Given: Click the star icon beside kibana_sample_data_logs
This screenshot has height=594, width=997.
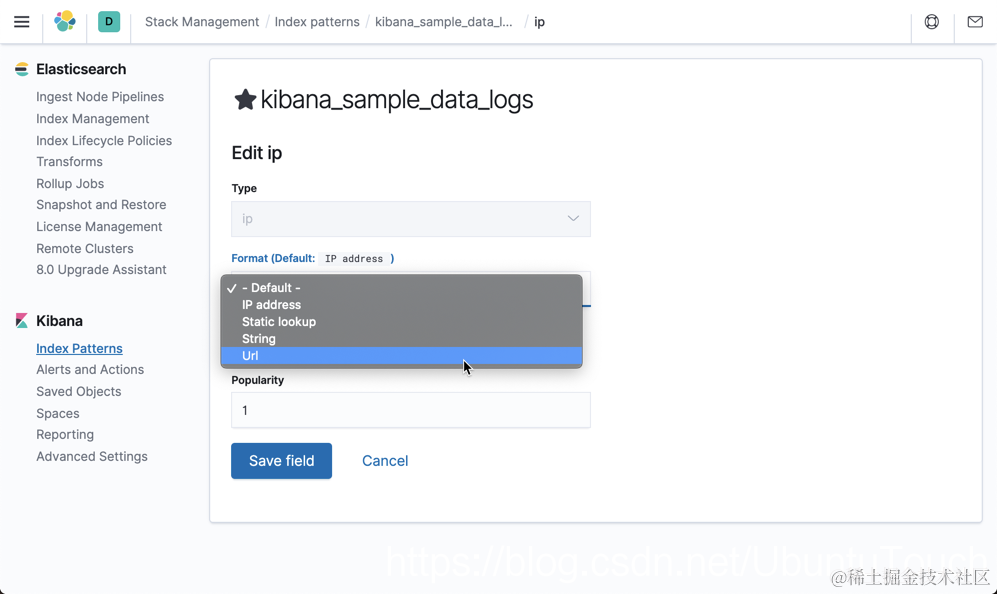Looking at the screenshot, I should 245,99.
